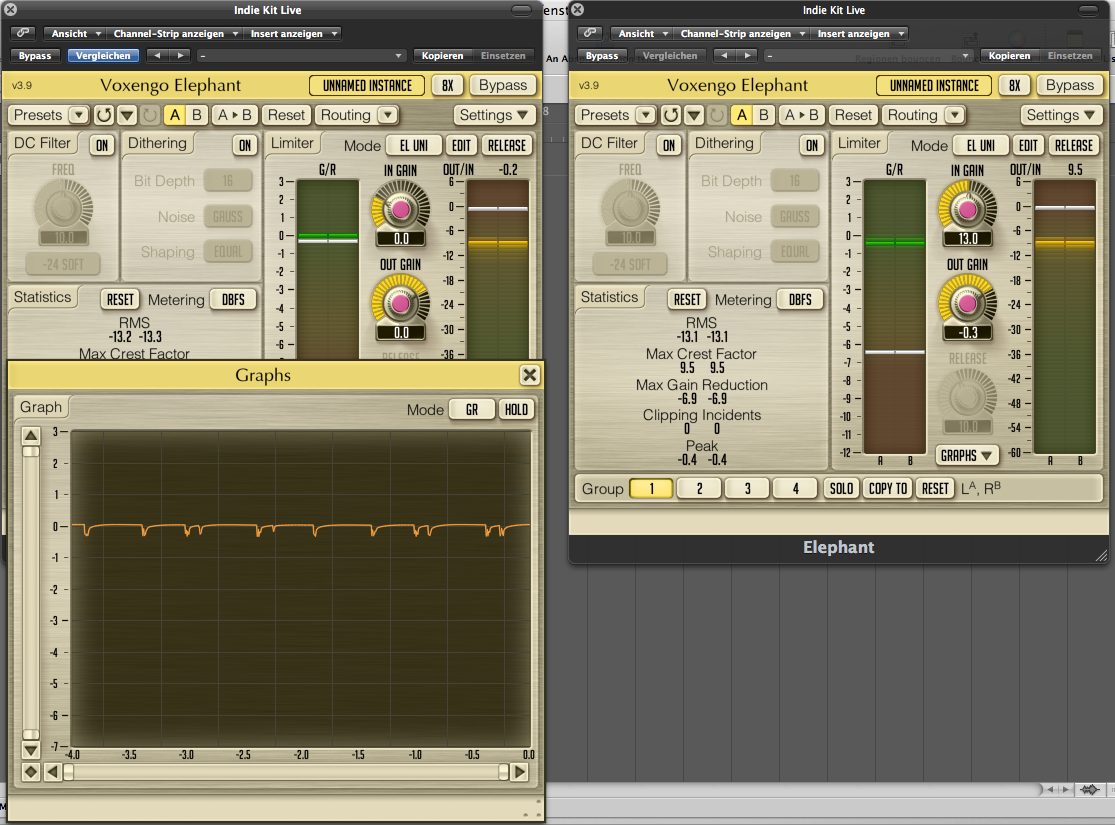Select Group 3
The height and width of the screenshot is (825, 1115).
pyautogui.click(x=747, y=489)
